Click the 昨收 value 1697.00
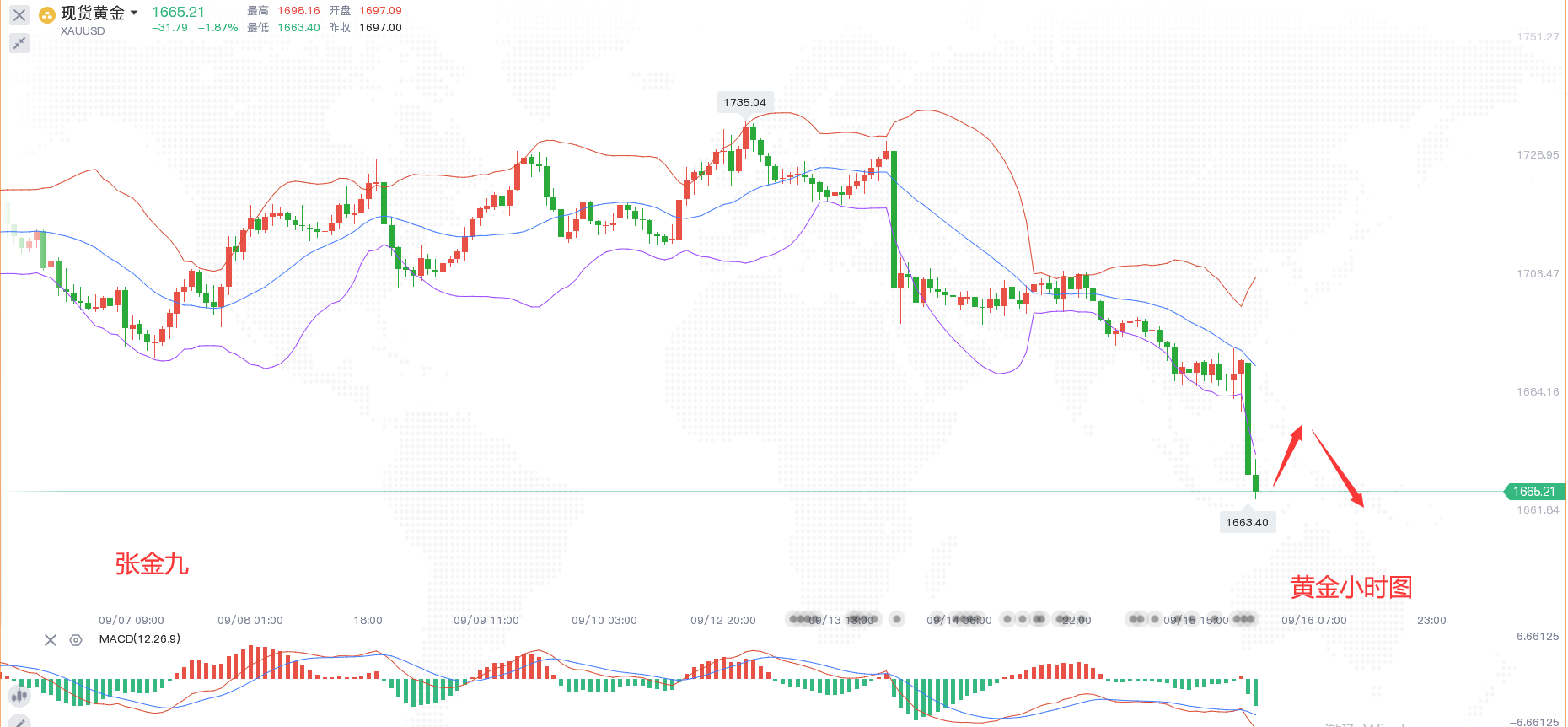This screenshot has height=727, width=1568. [381, 28]
